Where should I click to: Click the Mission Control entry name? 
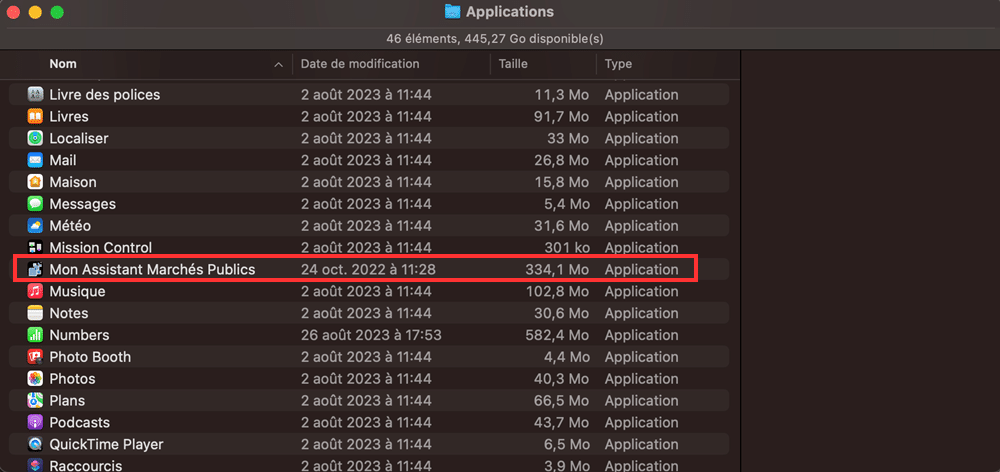[100, 248]
